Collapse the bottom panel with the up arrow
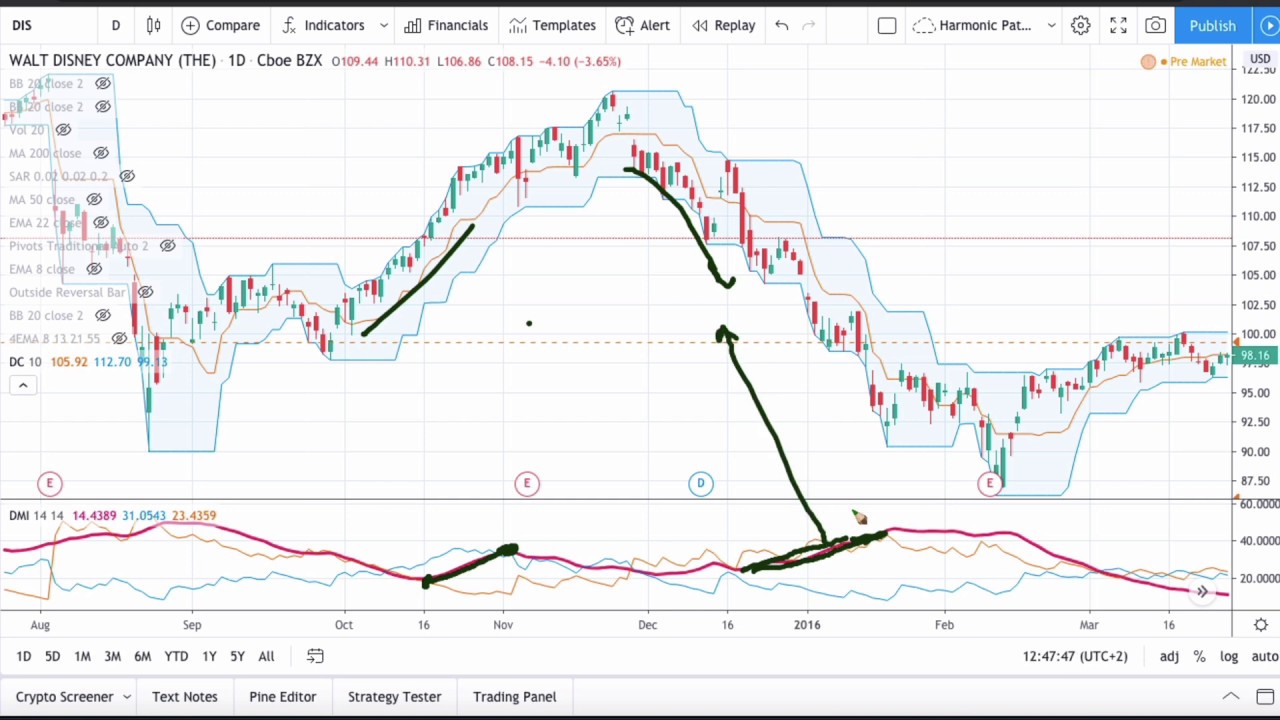This screenshot has height=720, width=1280. tap(1230, 697)
